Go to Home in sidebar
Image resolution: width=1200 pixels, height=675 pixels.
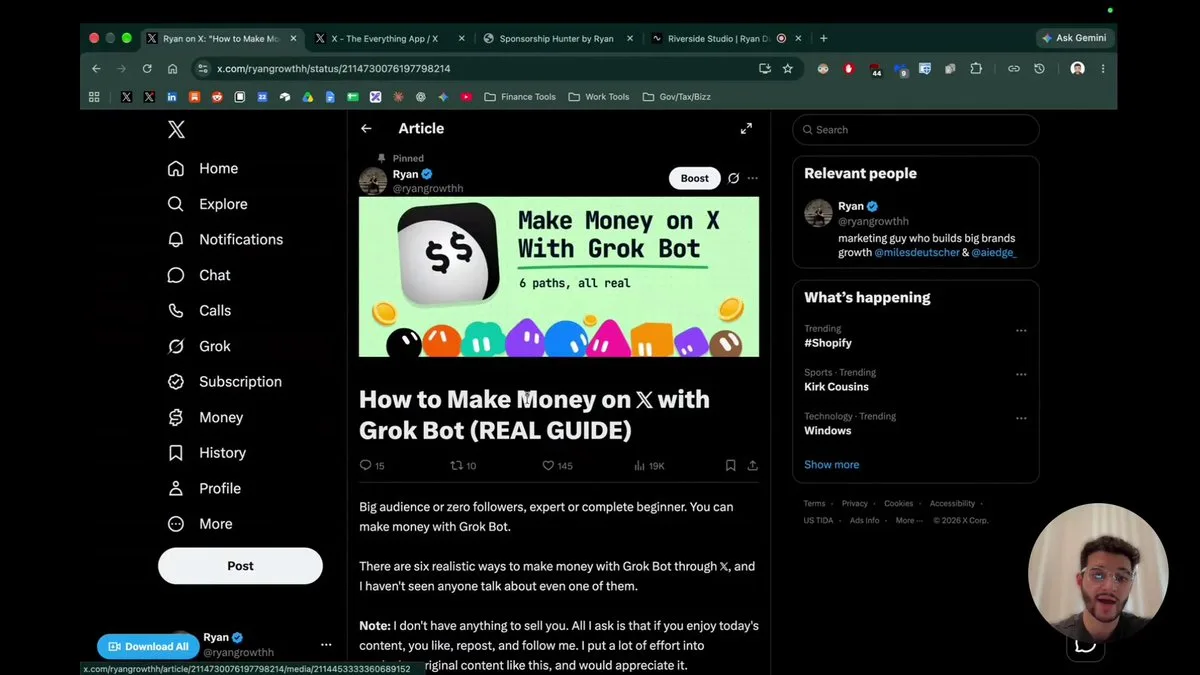coord(203,168)
